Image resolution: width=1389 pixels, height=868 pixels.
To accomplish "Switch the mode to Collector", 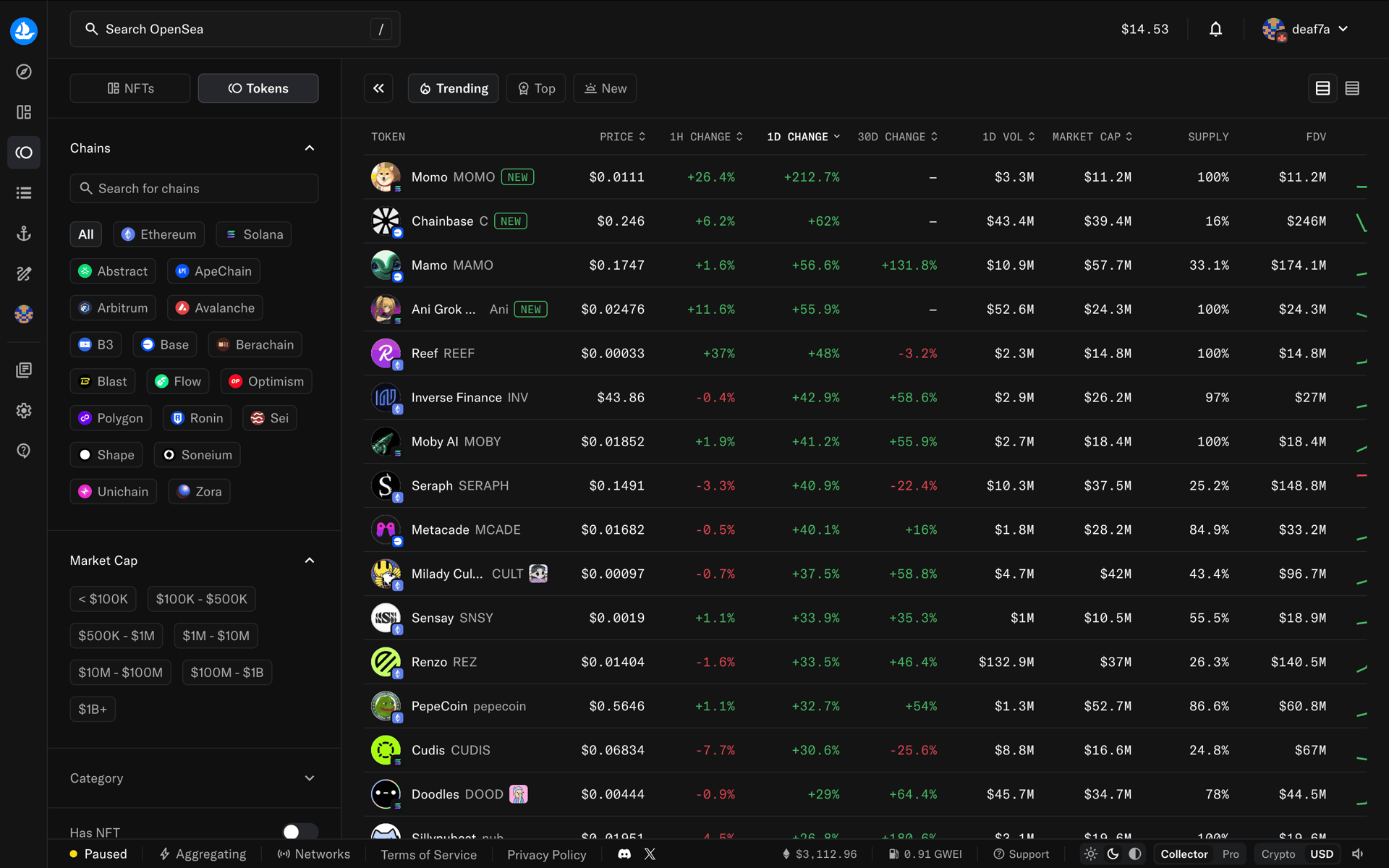I will point(1184,854).
